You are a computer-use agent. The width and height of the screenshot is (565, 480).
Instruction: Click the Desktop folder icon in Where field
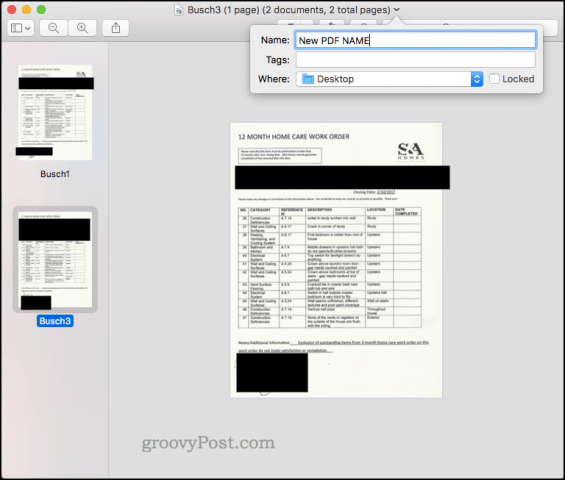click(308, 79)
